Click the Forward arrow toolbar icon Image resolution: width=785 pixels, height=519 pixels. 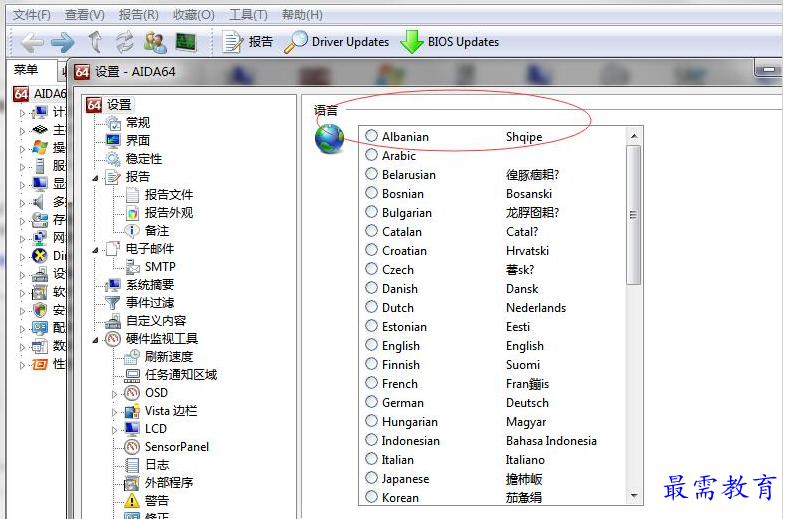pyautogui.click(x=63, y=43)
